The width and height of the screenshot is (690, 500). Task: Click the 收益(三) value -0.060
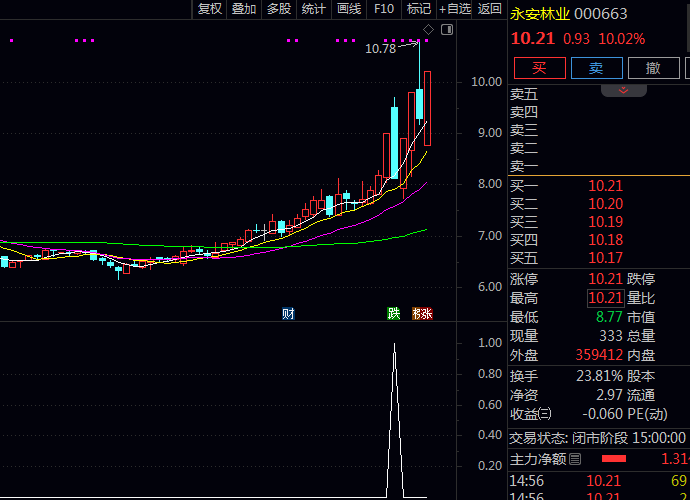(603, 414)
